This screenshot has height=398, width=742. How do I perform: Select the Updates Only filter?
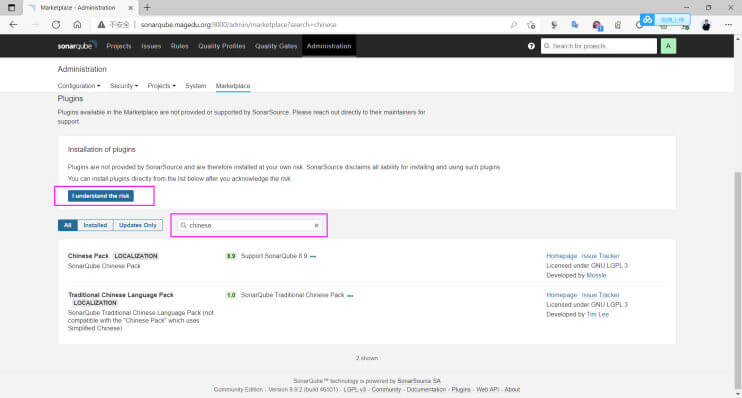point(138,225)
